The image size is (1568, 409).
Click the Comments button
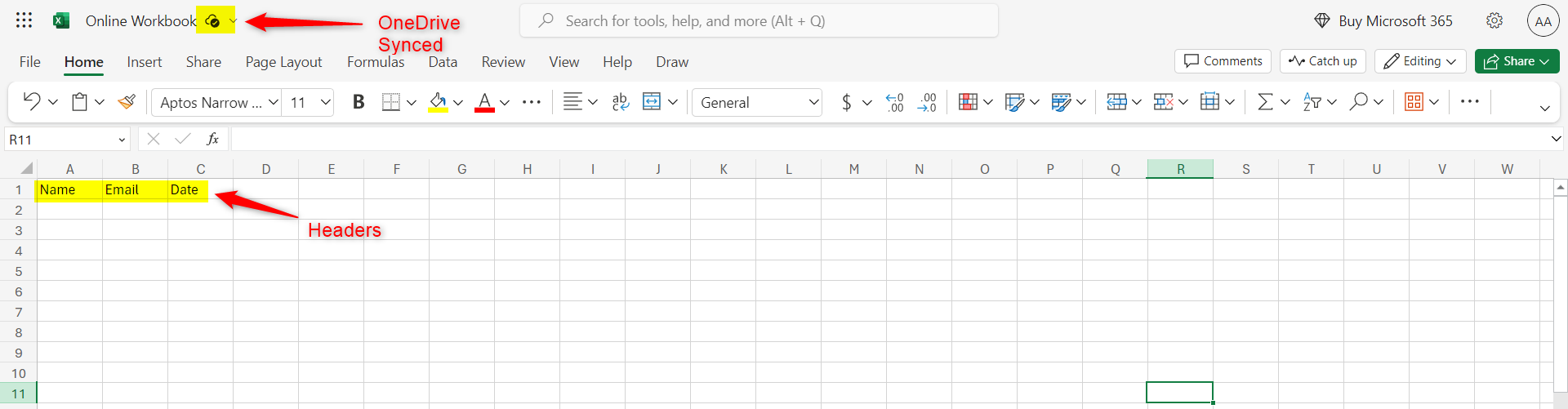click(1223, 61)
